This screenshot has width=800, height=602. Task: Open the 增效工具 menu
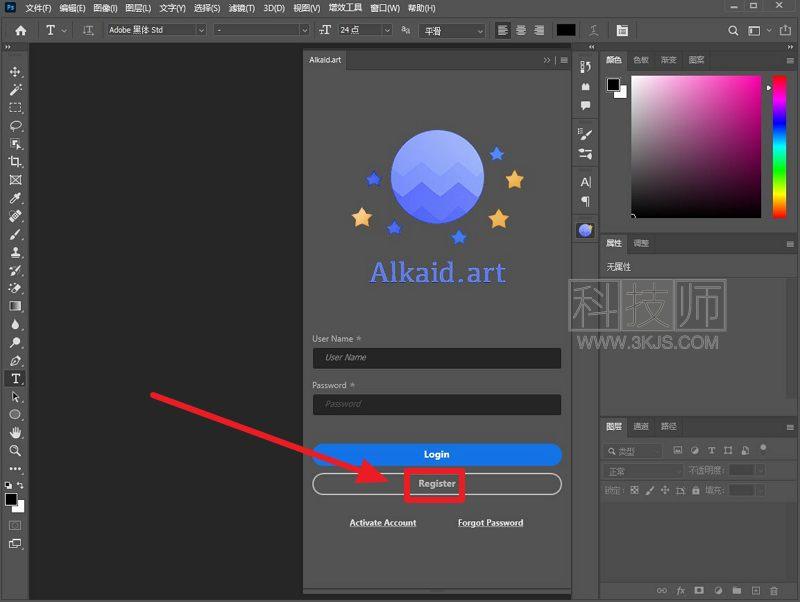pos(345,8)
